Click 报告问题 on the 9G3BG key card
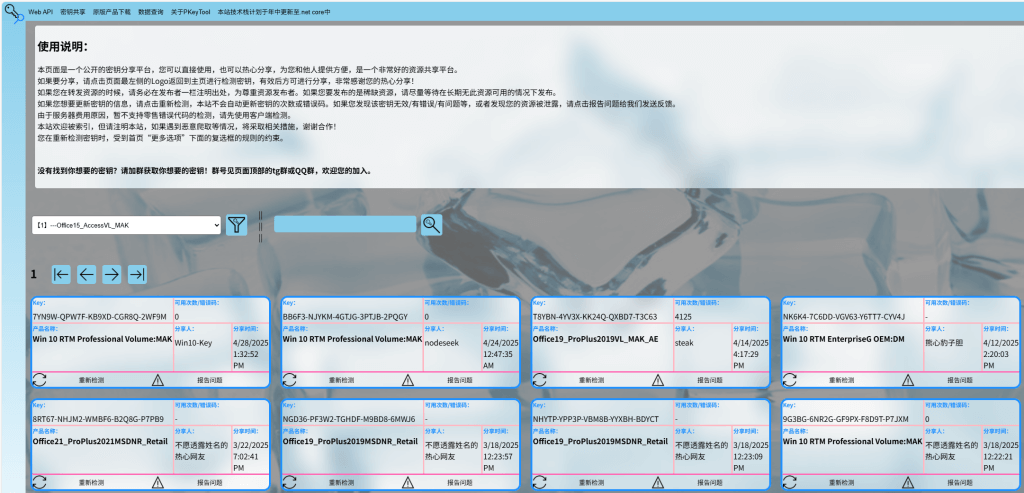 959,482
